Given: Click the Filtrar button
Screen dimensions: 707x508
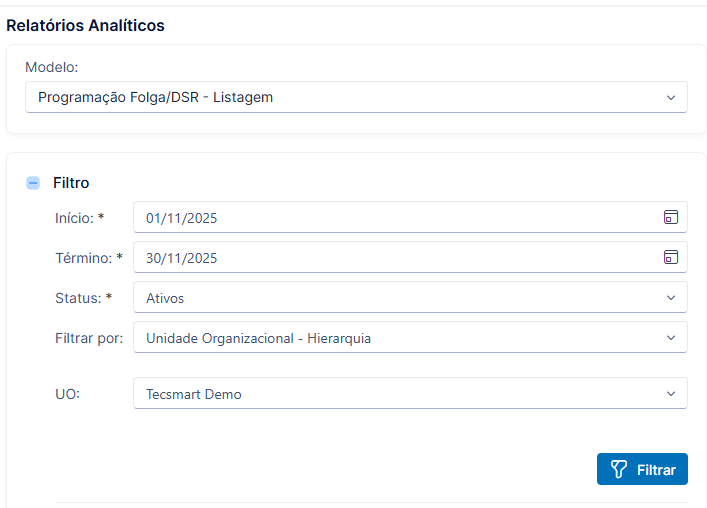Looking at the screenshot, I should coord(642,469).
